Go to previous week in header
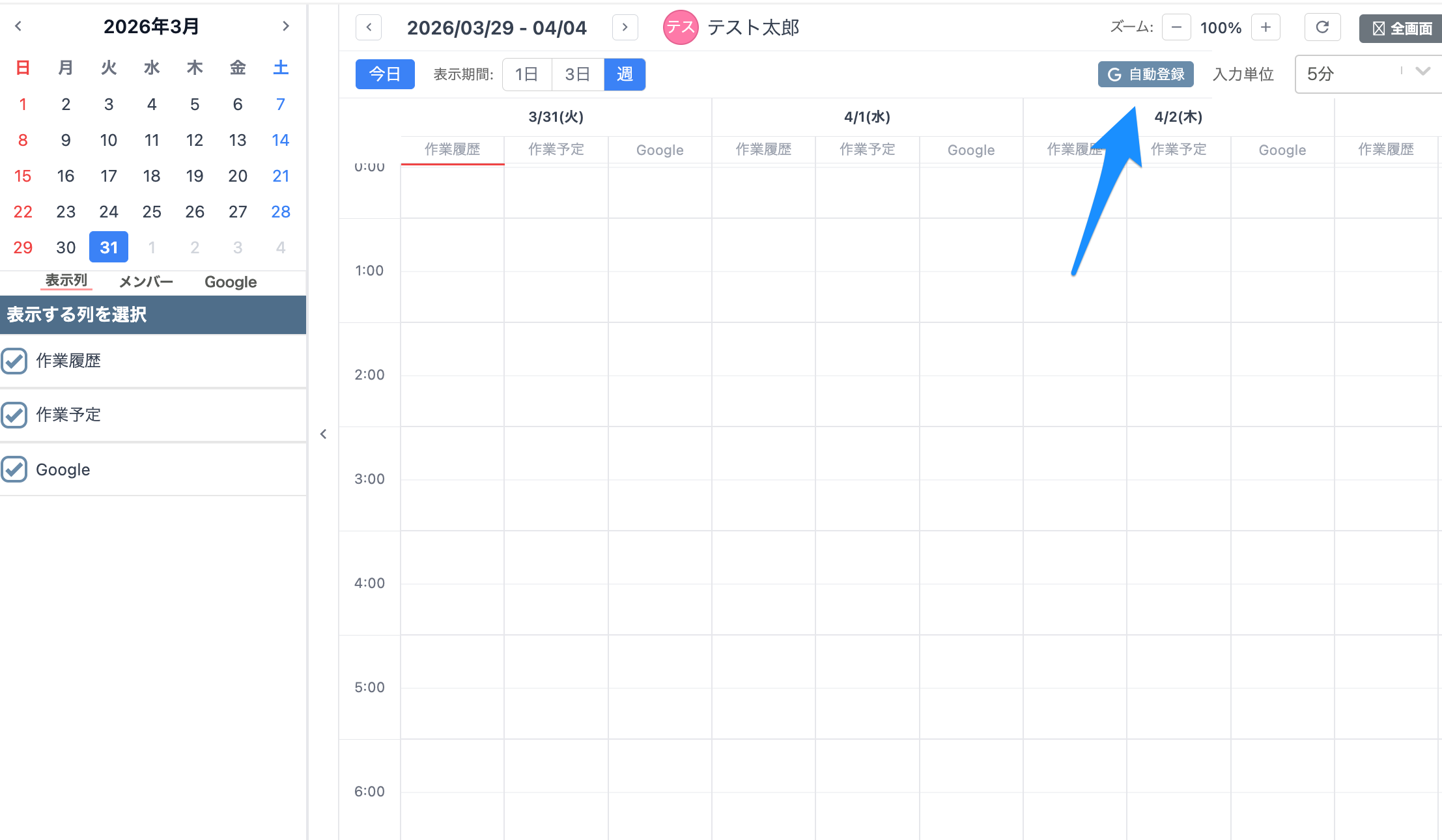This screenshot has width=1442, height=840. pyautogui.click(x=369, y=27)
